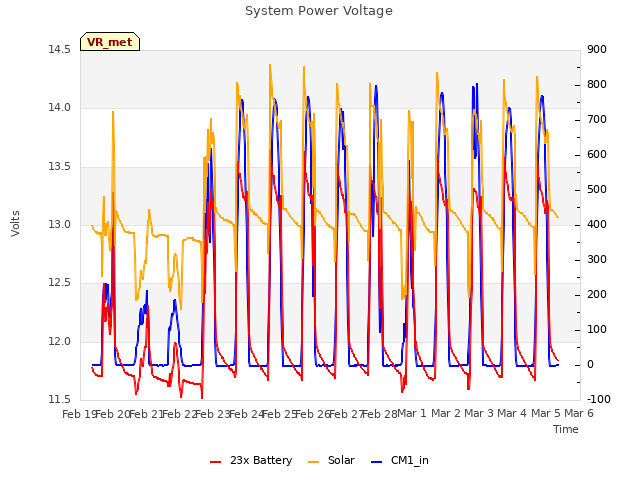Click the Mar 3 date tick label
The width and height of the screenshot is (640, 480).
pyautogui.click(x=479, y=413)
